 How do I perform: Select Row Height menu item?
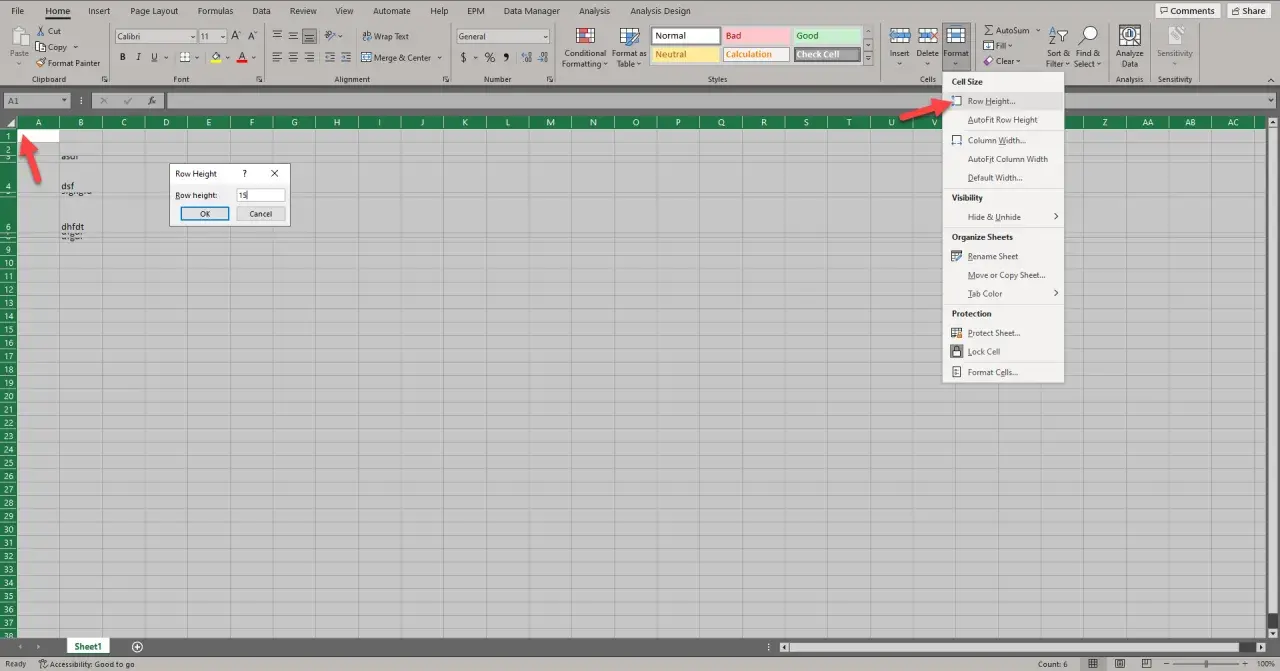[x=1003, y=101]
